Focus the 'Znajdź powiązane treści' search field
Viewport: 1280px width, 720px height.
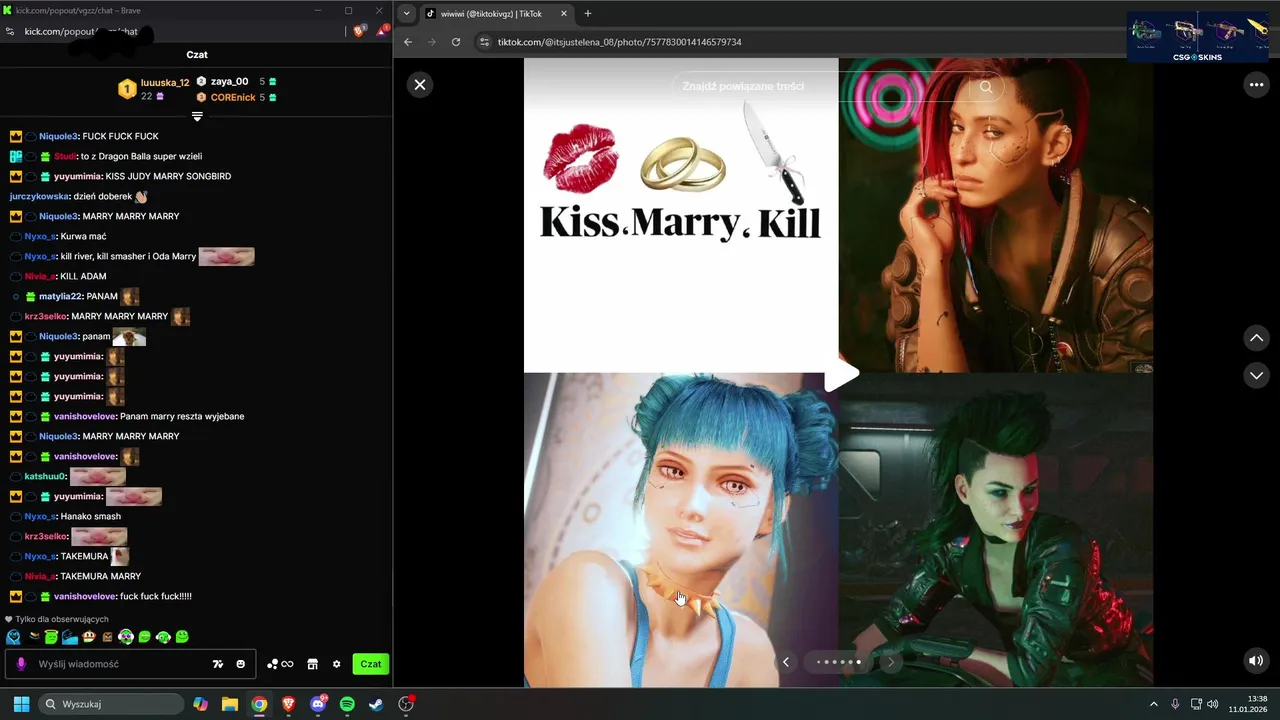(x=820, y=86)
